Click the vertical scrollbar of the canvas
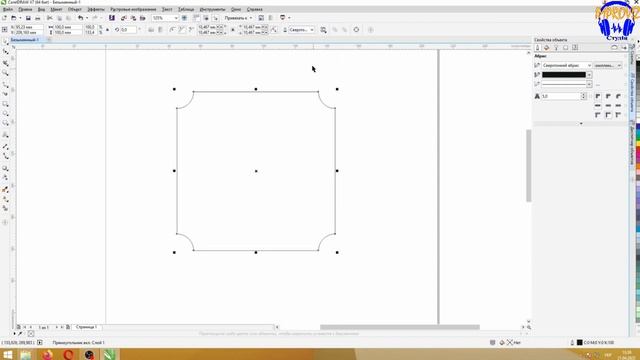The image size is (640, 360). [529, 165]
